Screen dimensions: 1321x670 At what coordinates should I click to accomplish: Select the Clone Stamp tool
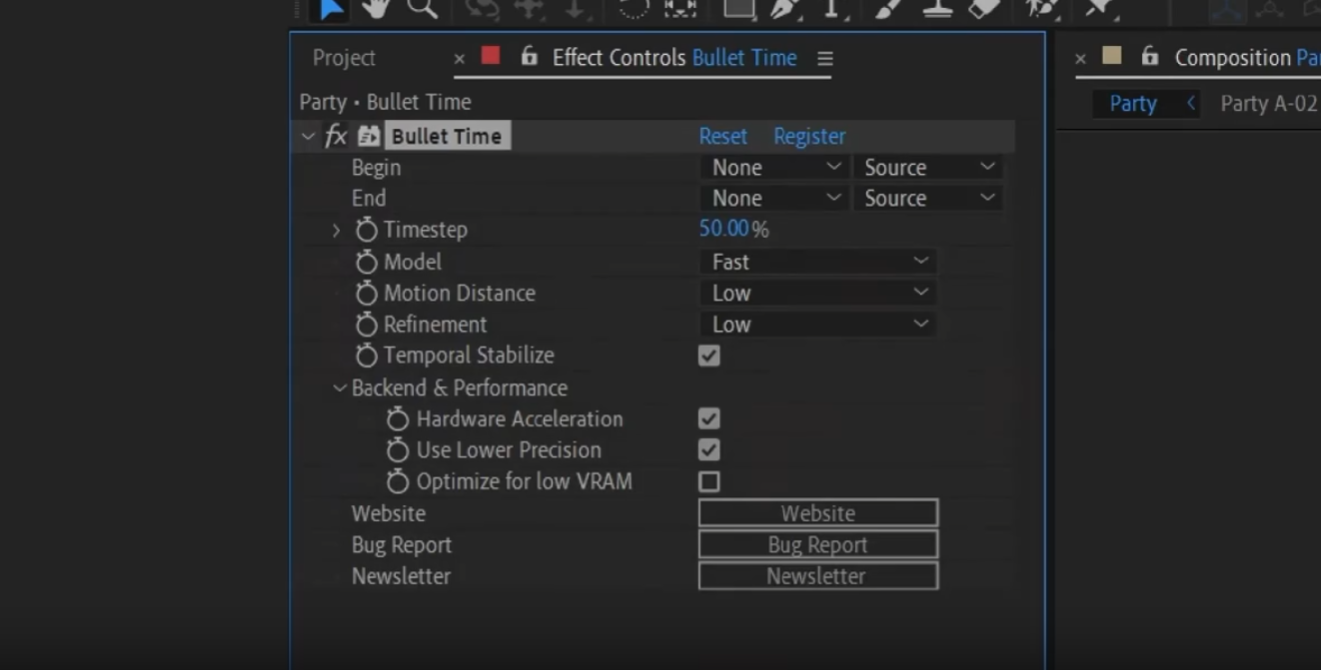pos(936,8)
